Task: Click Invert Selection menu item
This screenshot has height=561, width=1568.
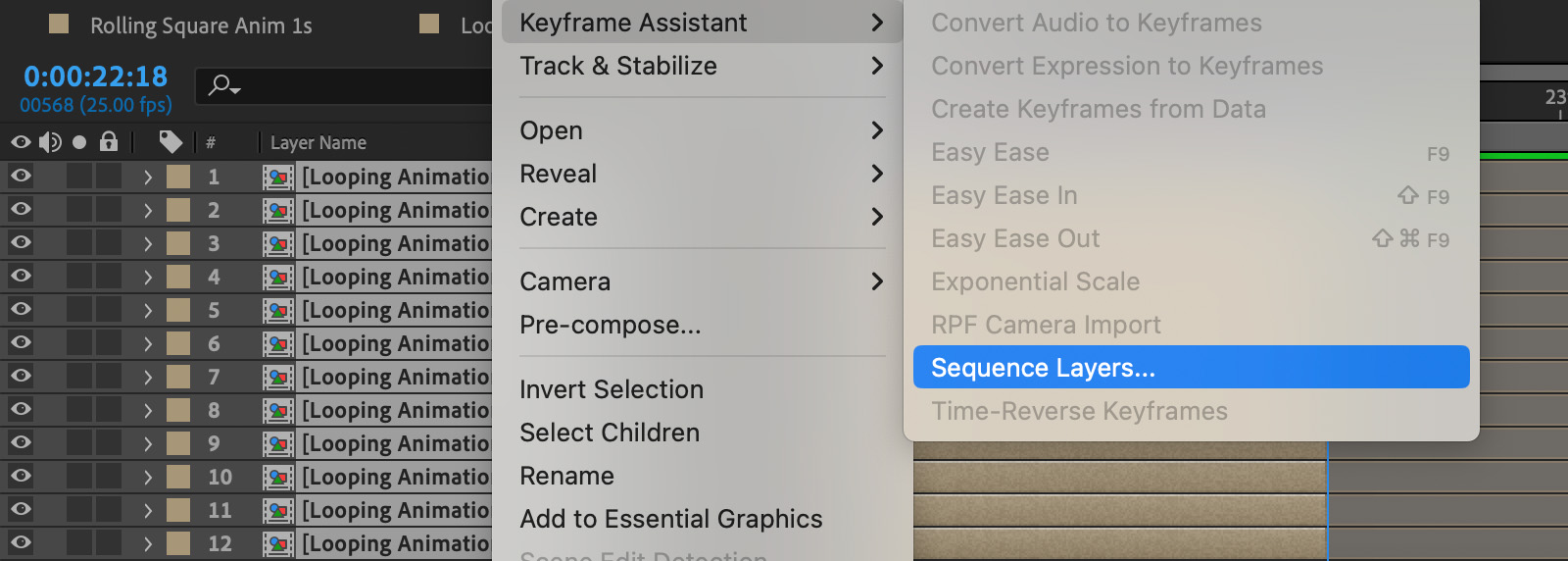Action: (612, 389)
